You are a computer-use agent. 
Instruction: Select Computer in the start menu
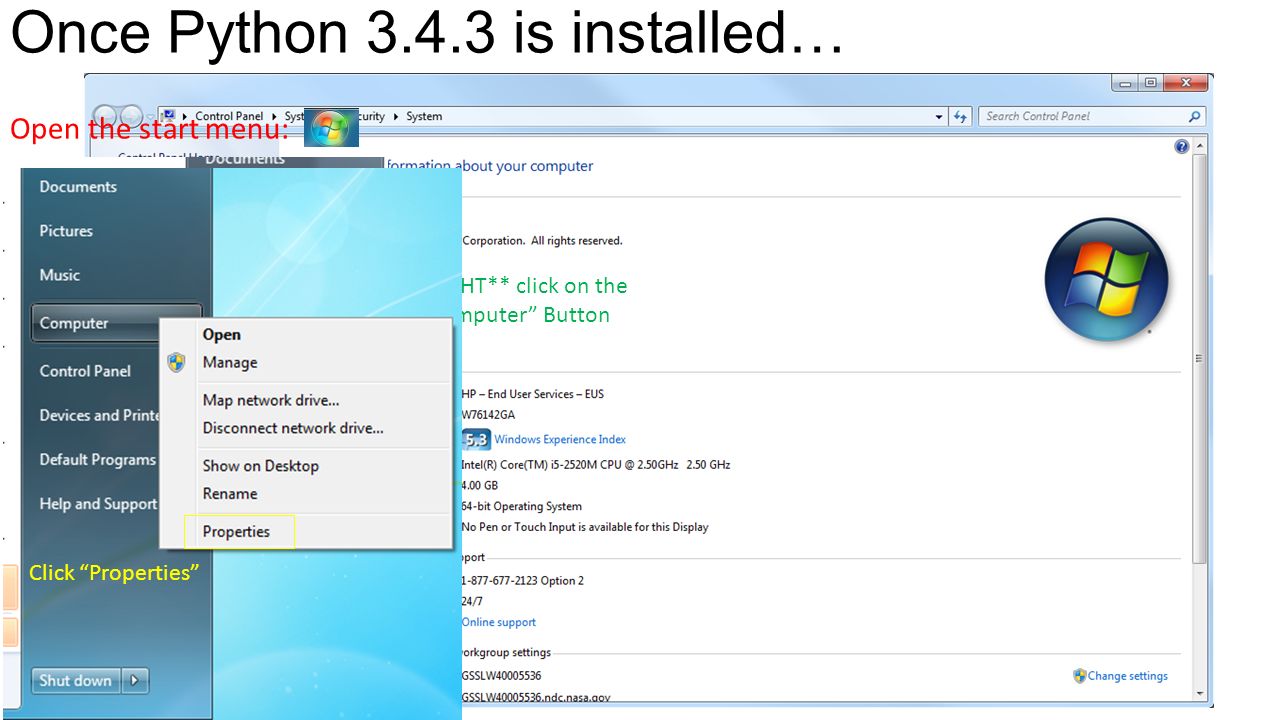coord(116,323)
